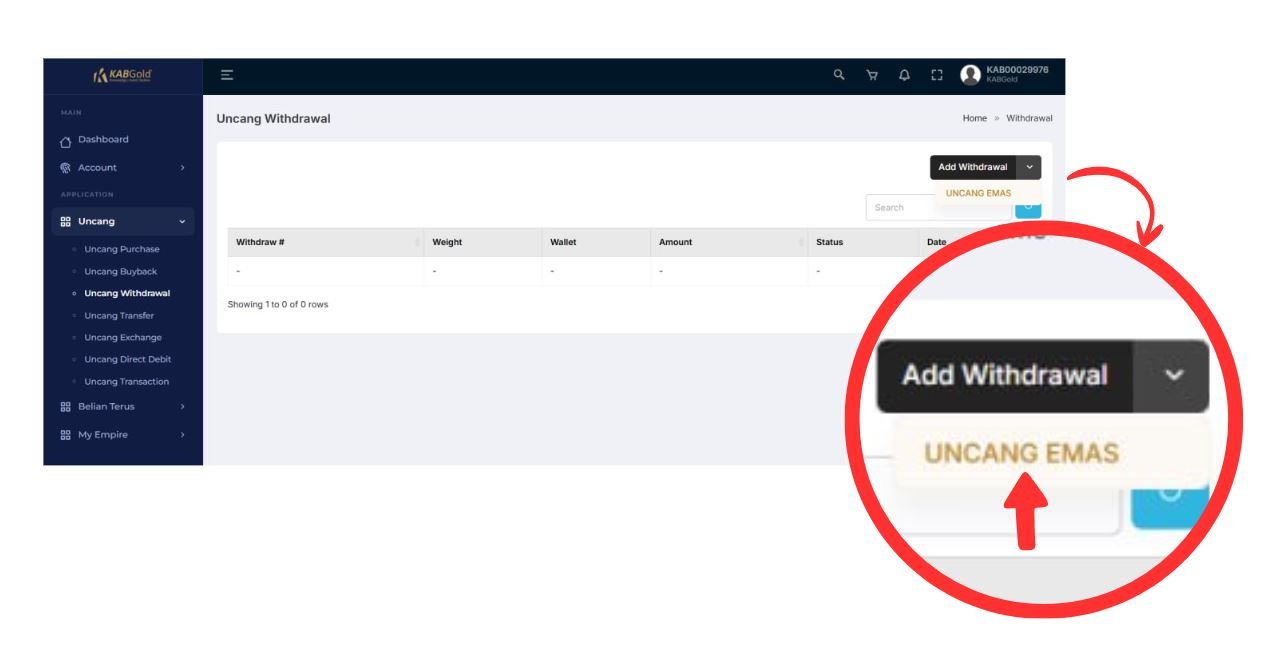The image size is (1266, 664).
Task: Open Uncang Direct Debit in the sidebar
Action: coord(128,359)
